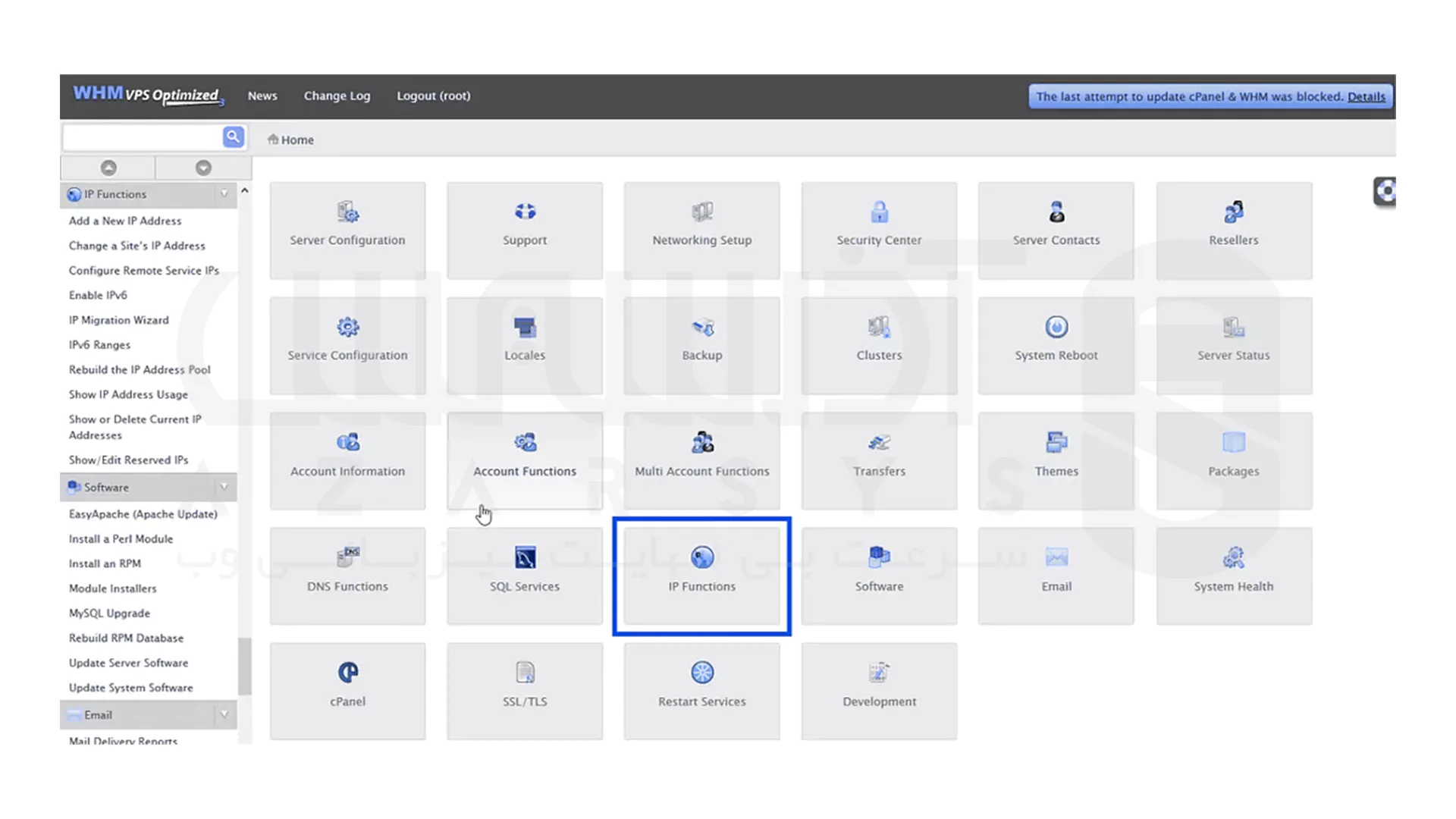Collapse the IP Functions sidebar section
1456x819 pixels.
[x=224, y=194]
